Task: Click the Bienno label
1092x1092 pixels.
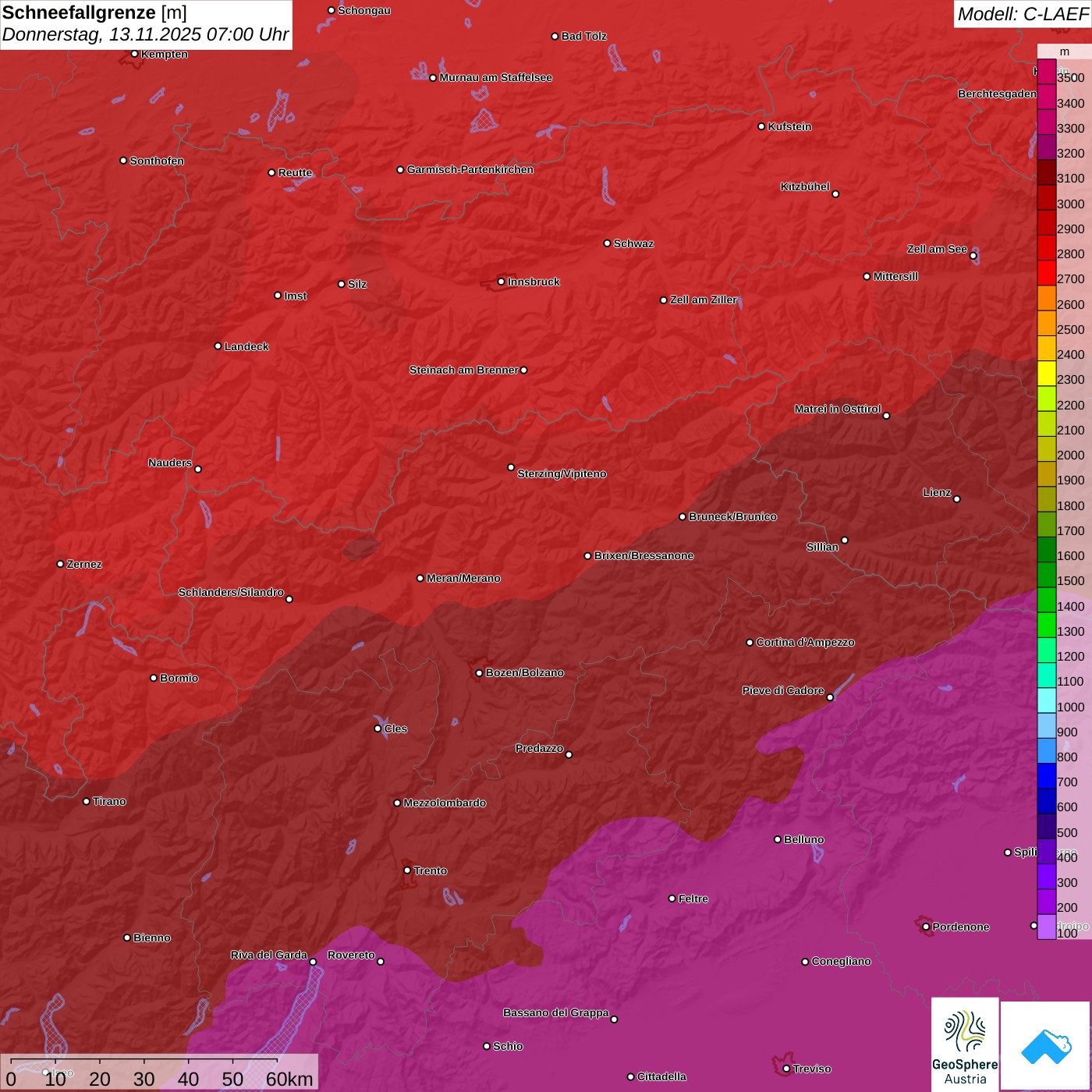Action: pyautogui.click(x=151, y=938)
